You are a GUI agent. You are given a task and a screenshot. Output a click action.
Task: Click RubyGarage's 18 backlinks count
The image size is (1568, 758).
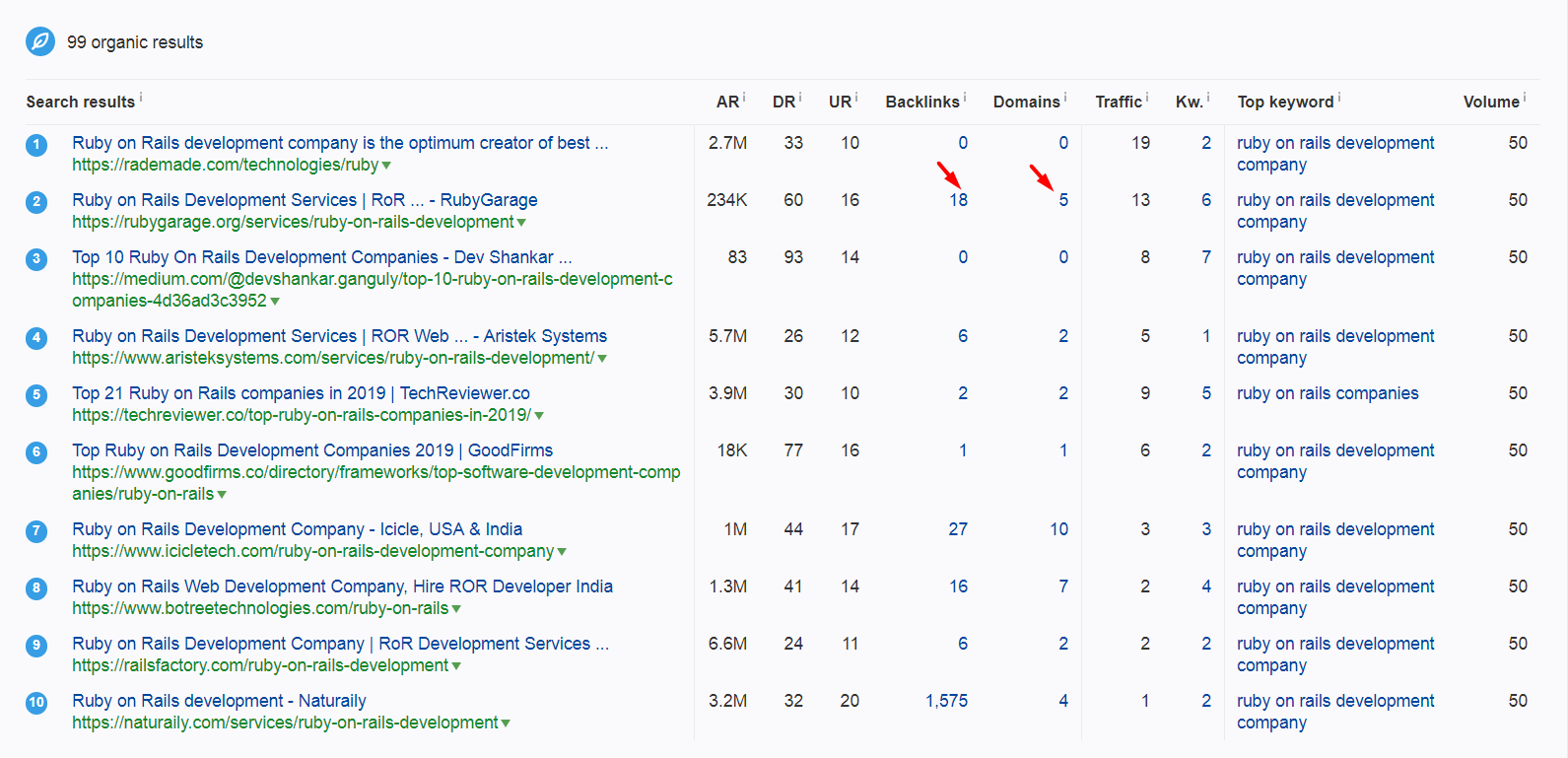[x=958, y=200]
